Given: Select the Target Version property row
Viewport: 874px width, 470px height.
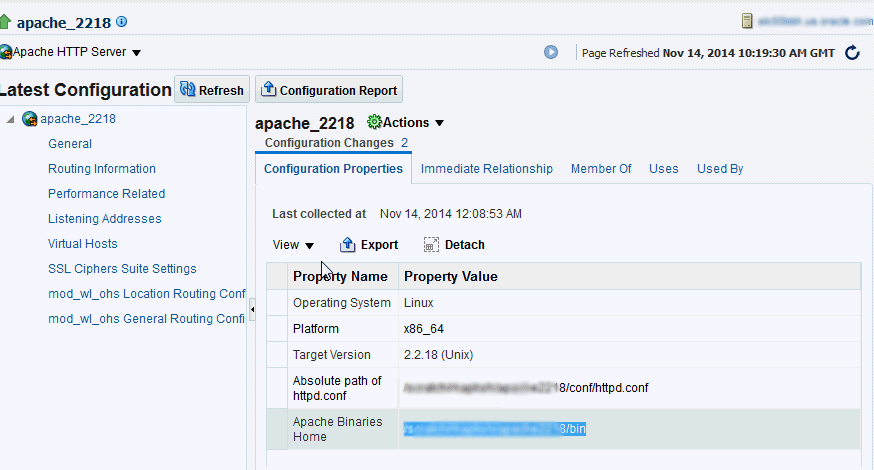Looking at the screenshot, I should pos(564,355).
